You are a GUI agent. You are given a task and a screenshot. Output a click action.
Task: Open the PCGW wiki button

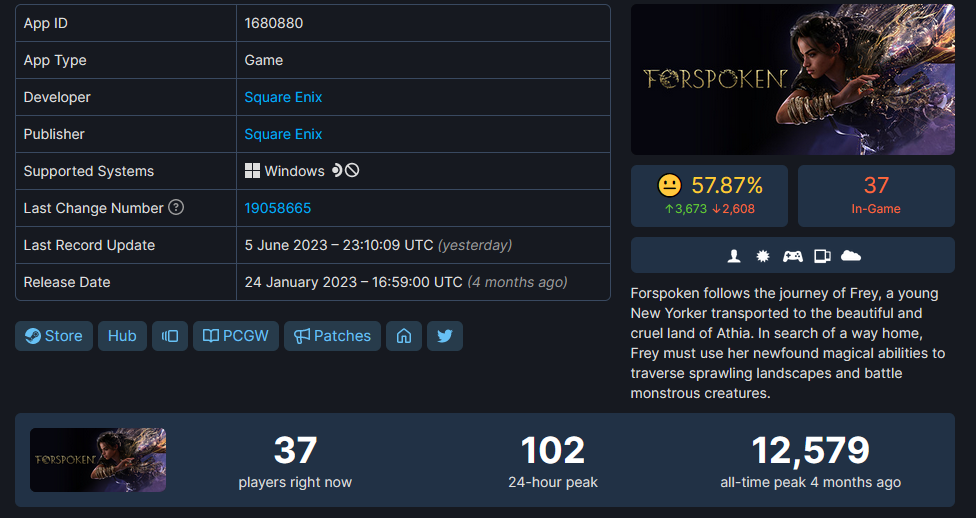tap(236, 336)
